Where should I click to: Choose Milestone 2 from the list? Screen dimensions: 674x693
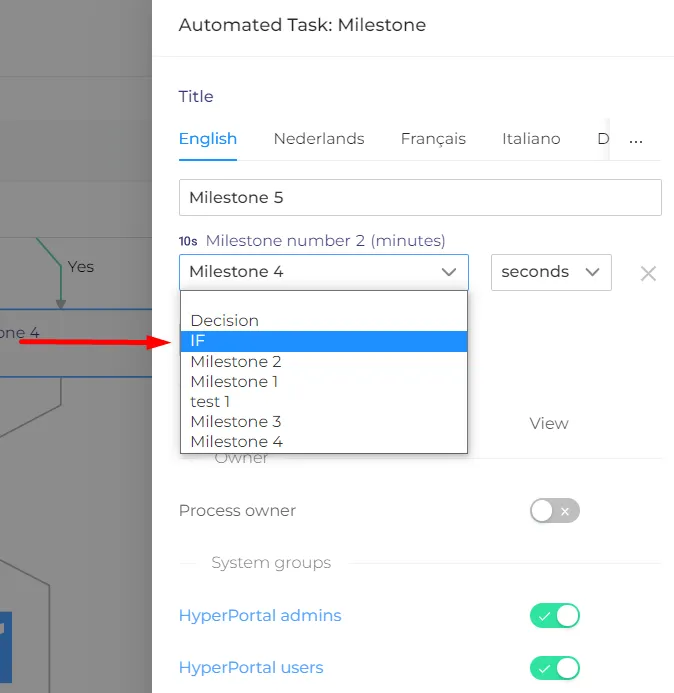(324, 362)
